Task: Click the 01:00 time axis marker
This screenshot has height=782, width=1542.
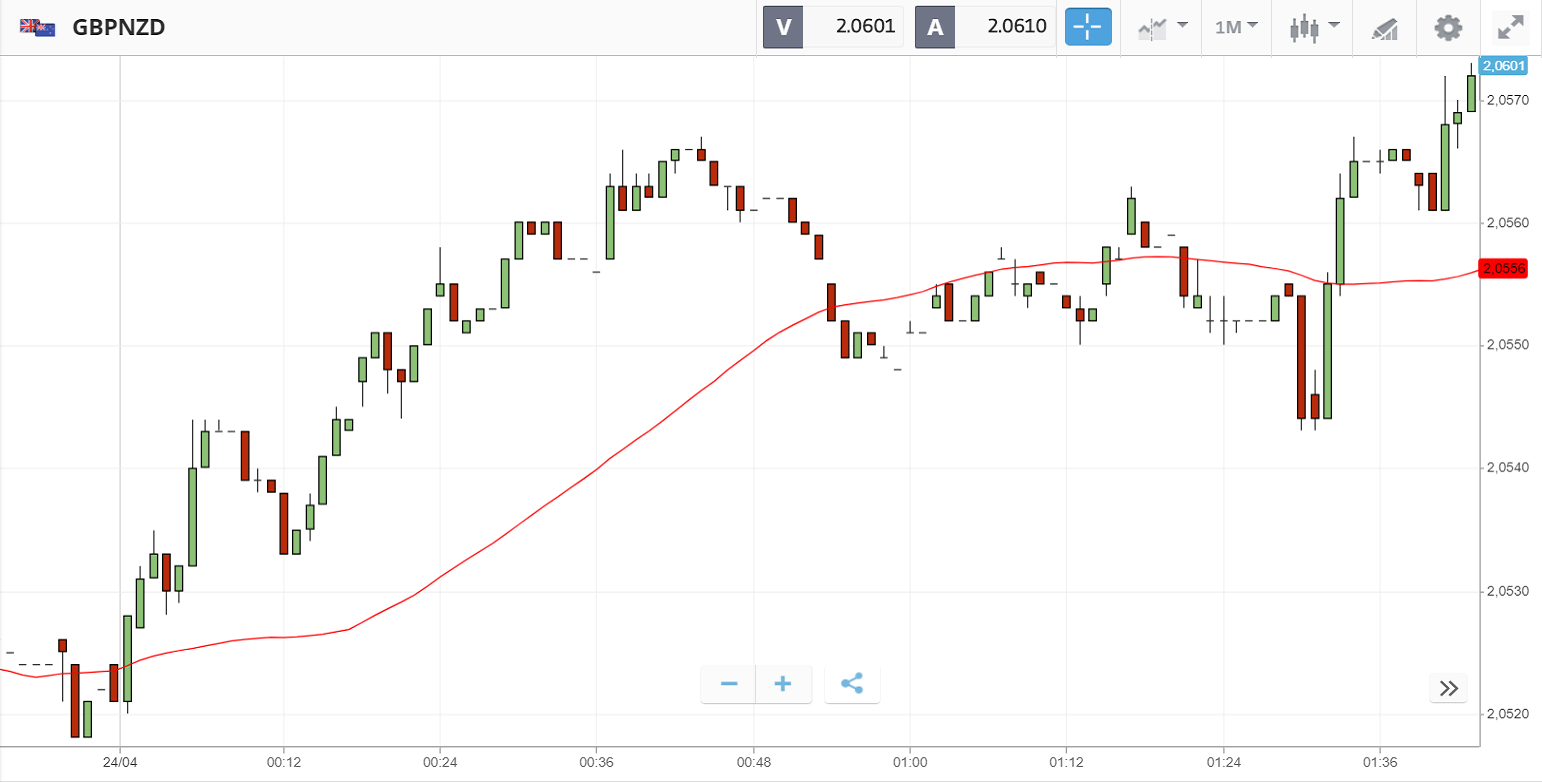Action: (909, 761)
